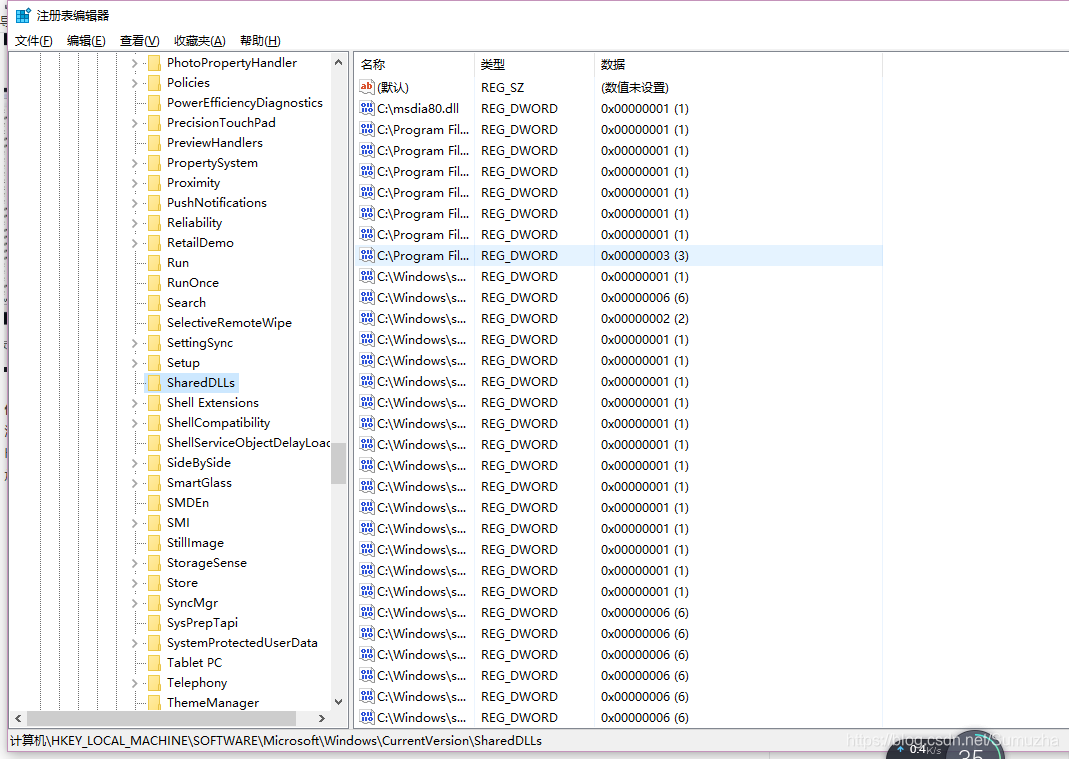Click tree pane horizontal scroll left arrow
Image resolution: width=1069 pixels, height=759 pixels.
point(18,718)
